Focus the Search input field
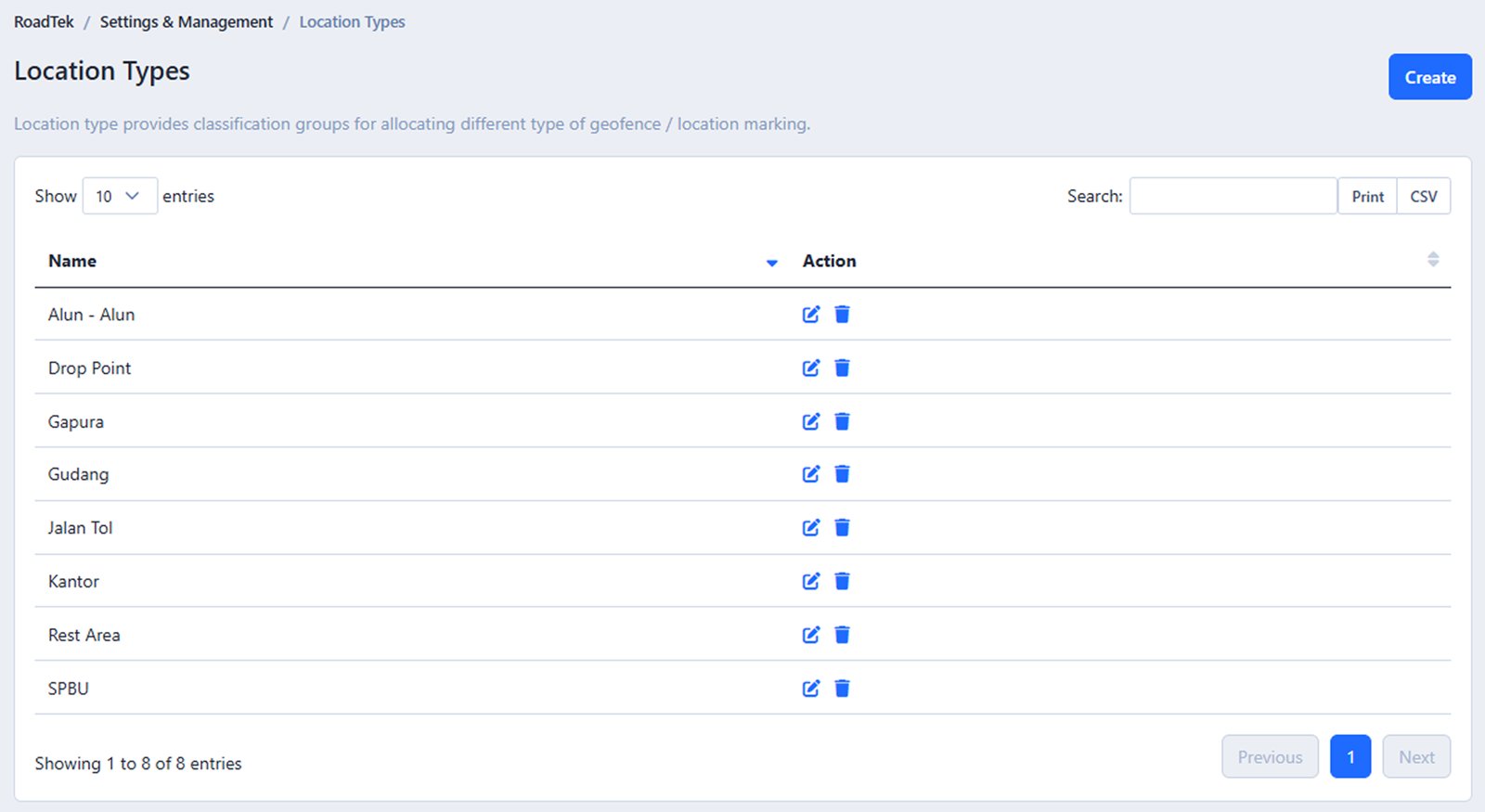 coord(1233,196)
